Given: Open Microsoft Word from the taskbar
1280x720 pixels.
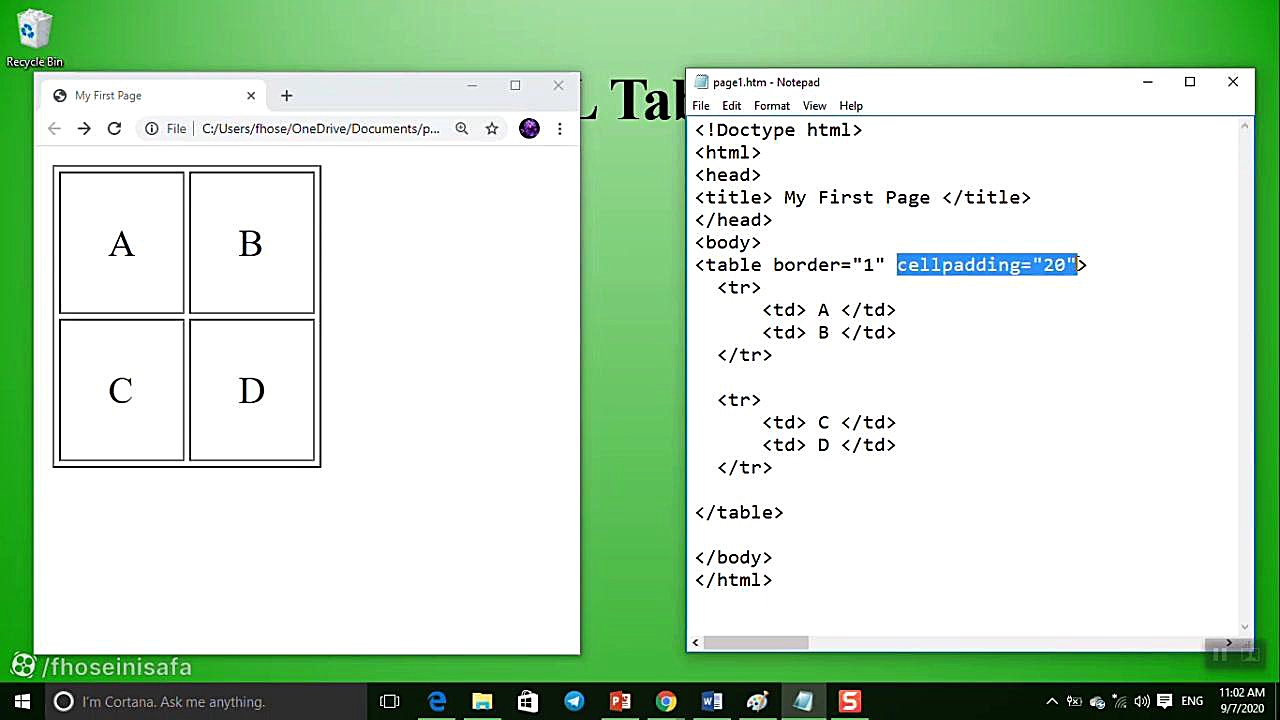Looking at the screenshot, I should [x=712, y=701].
